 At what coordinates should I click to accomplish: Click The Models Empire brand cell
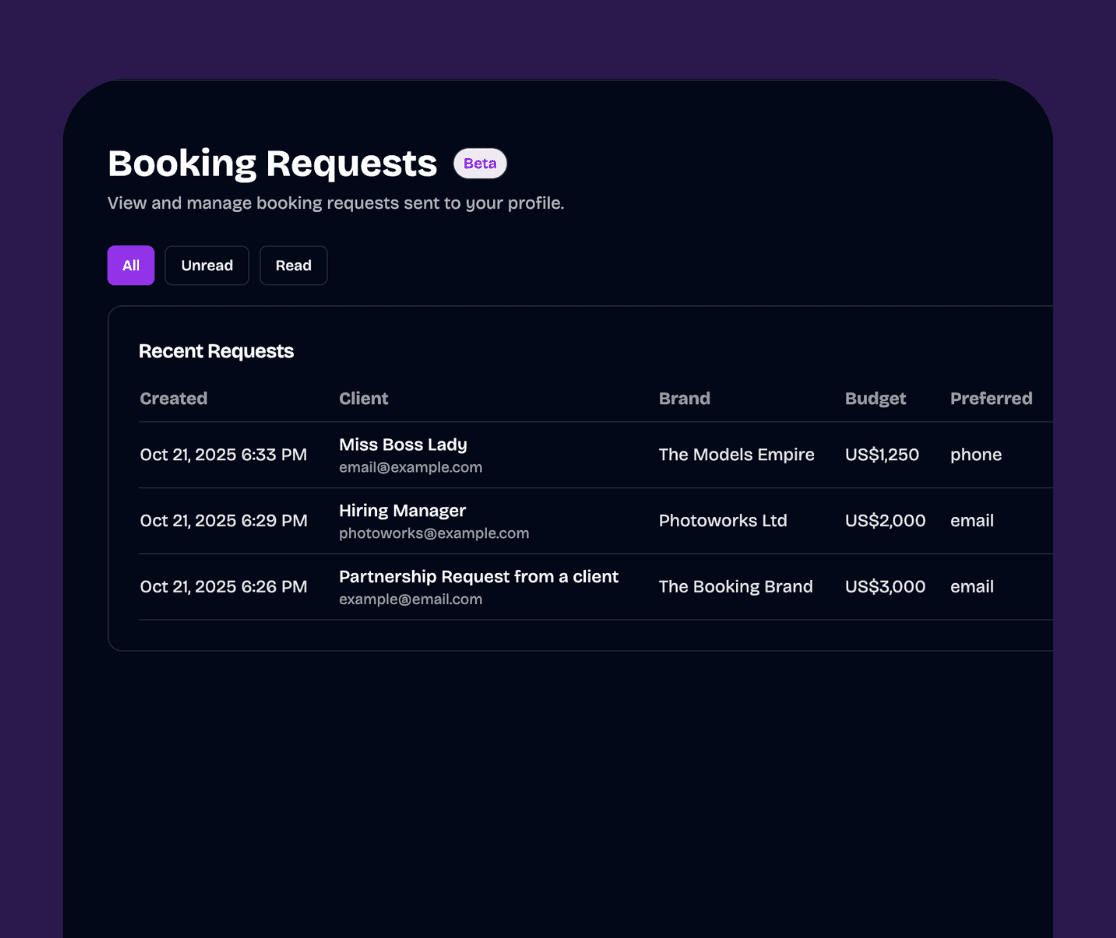[x=737, y=455]
